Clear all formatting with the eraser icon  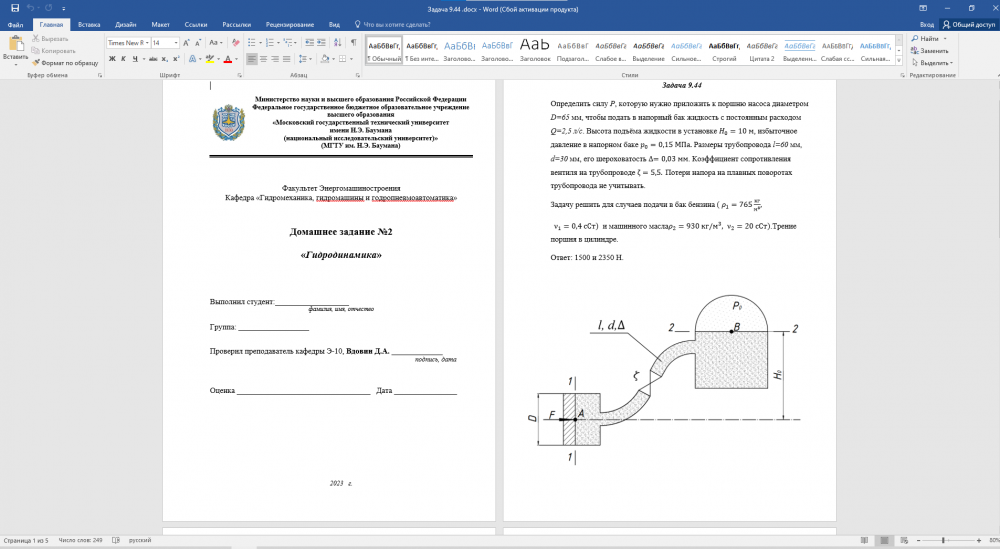pyautogui.click(x=235, y=43)
